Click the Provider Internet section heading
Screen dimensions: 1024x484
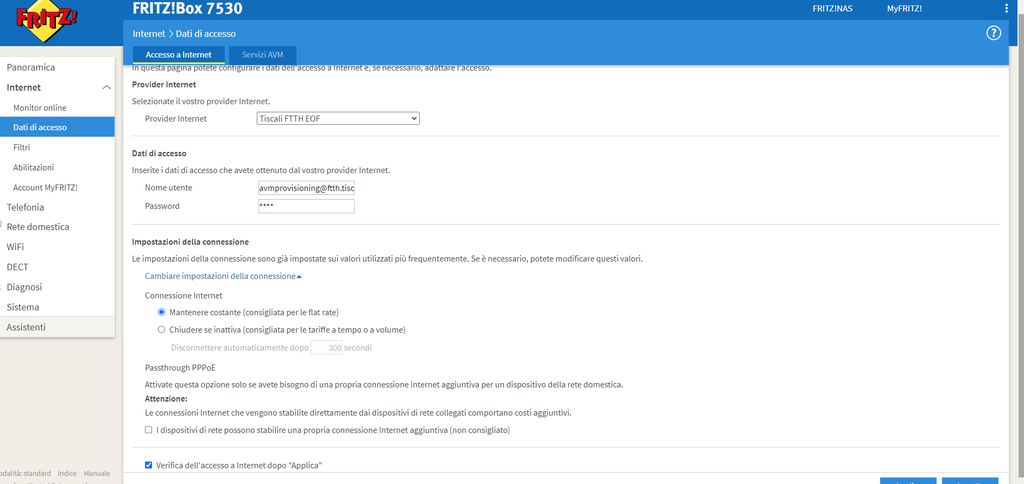165,84
